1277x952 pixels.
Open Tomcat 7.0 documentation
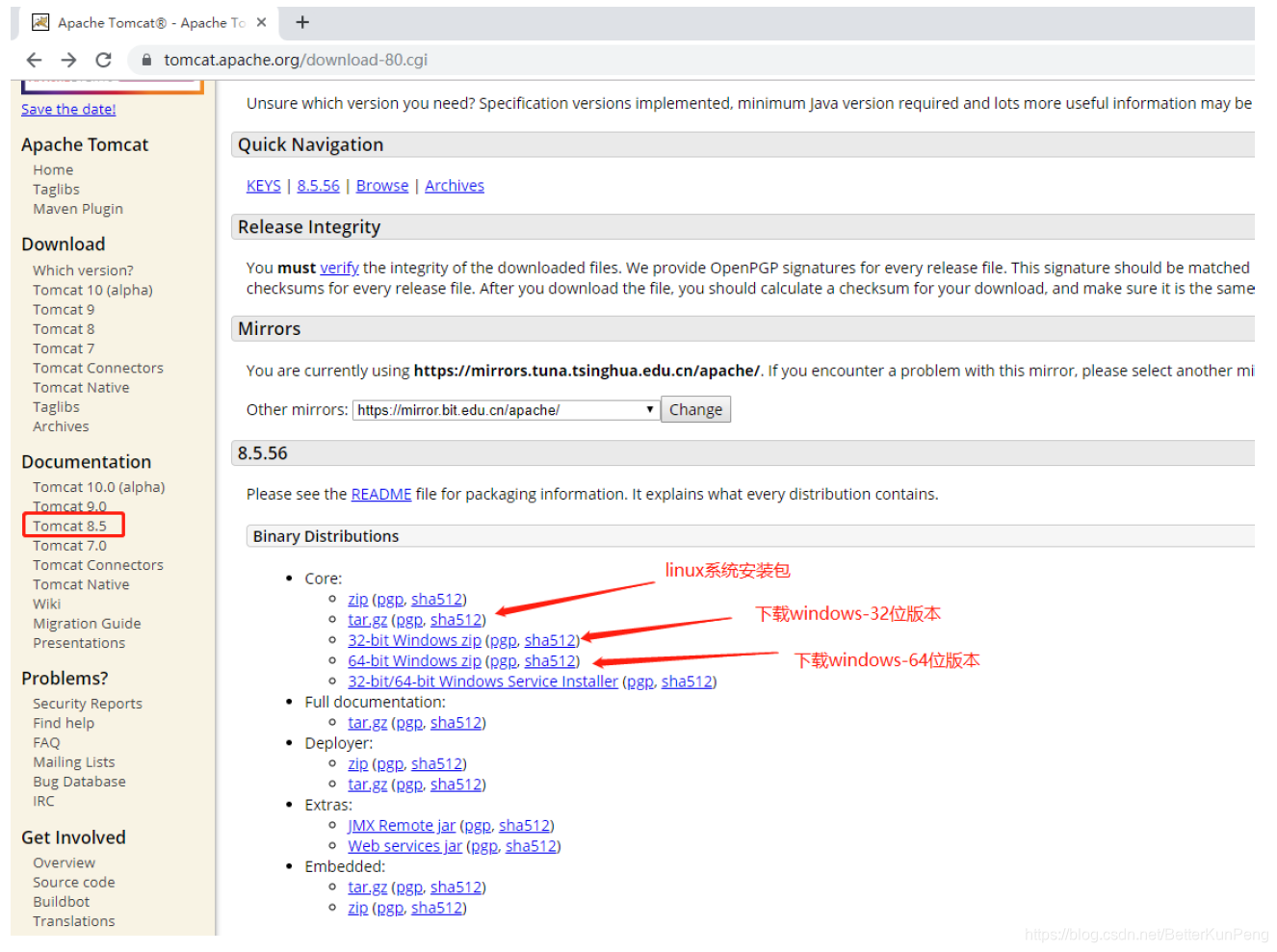[x=69, y=546]
